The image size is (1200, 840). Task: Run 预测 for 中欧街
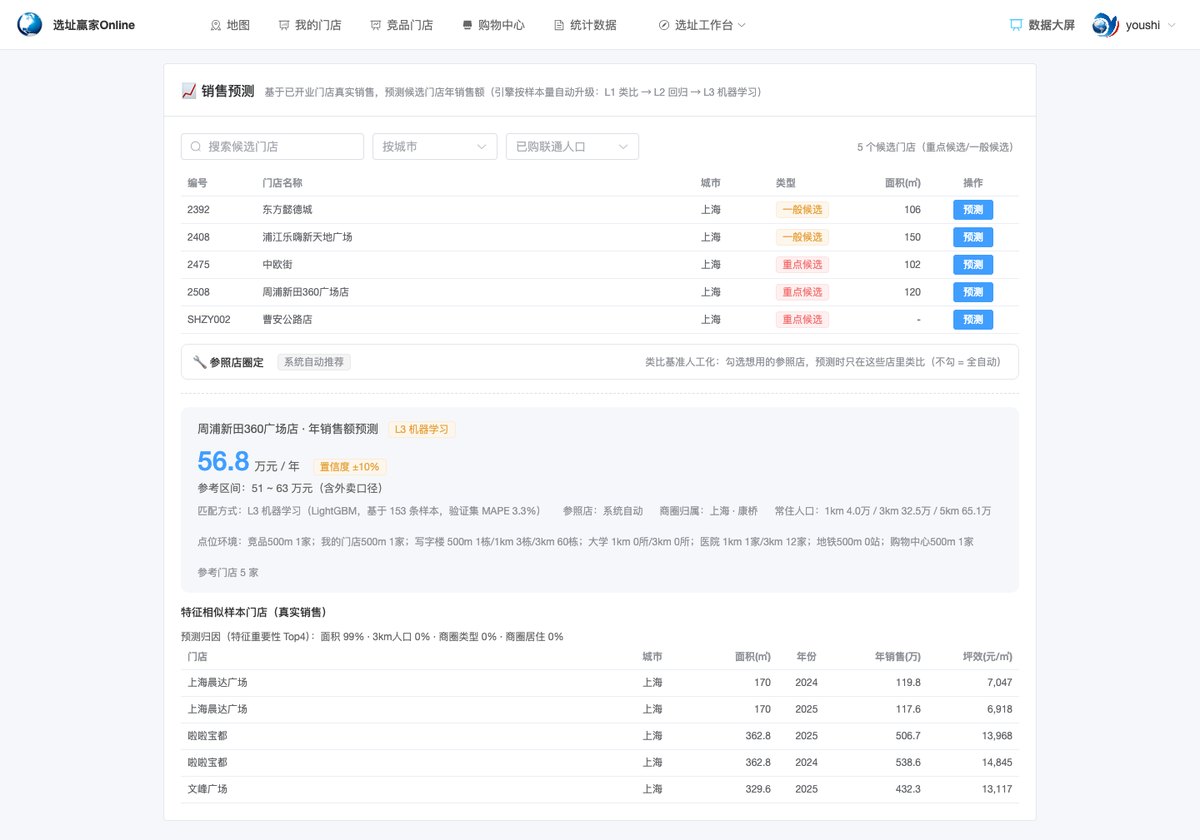tap(973, 265)
